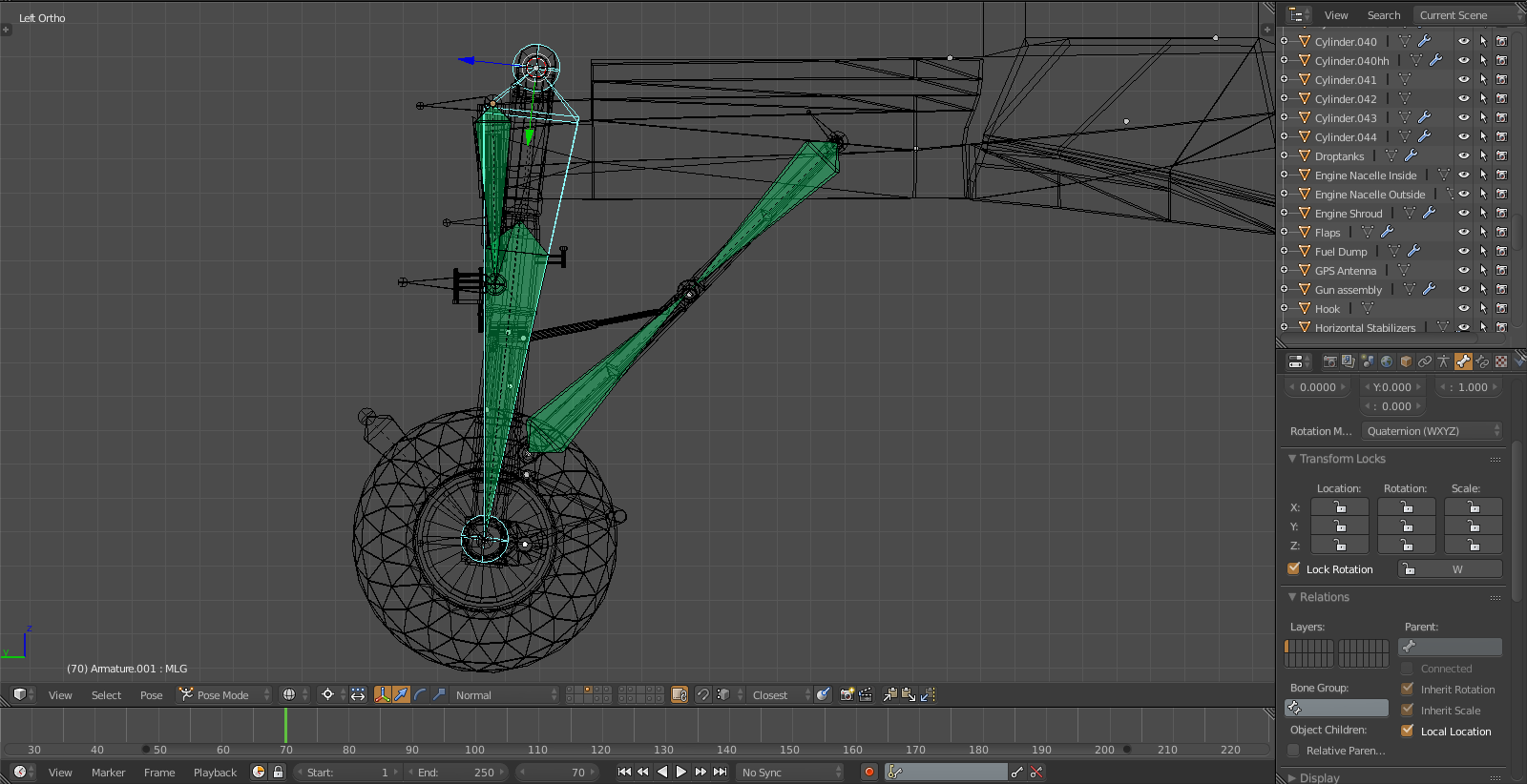Click the current frame number field
Screen dimensions: 1527x784
pyautogui.click(x=556, y=772)
